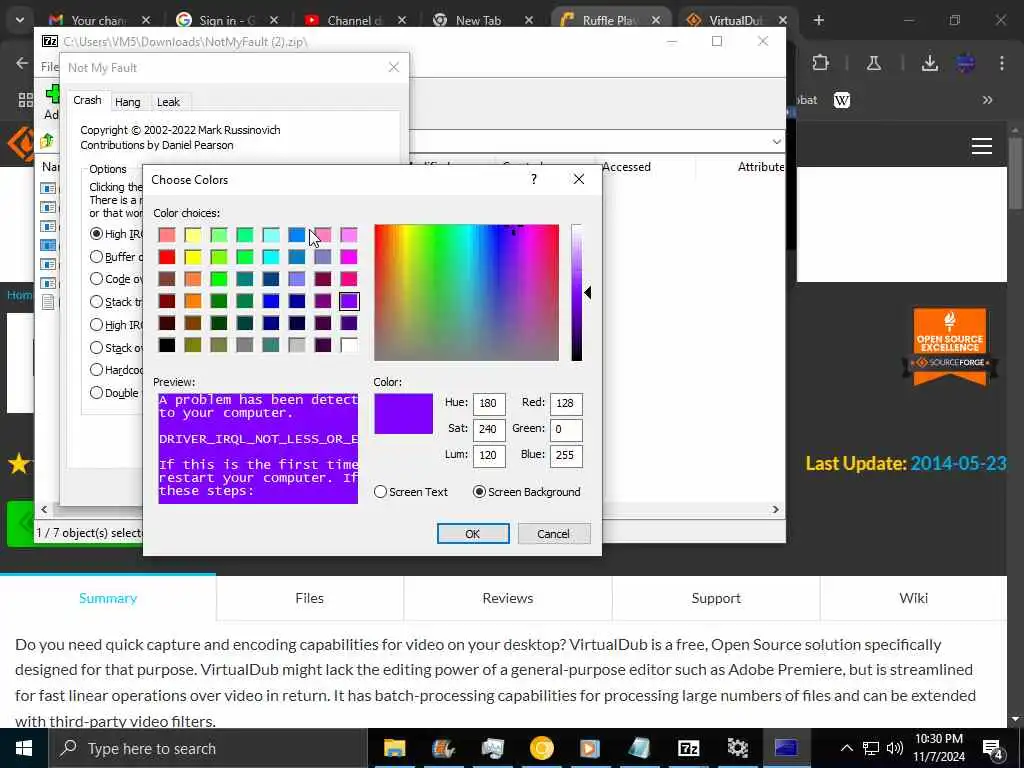Click the 7-Zip taskbar icon

click(688, 748)
